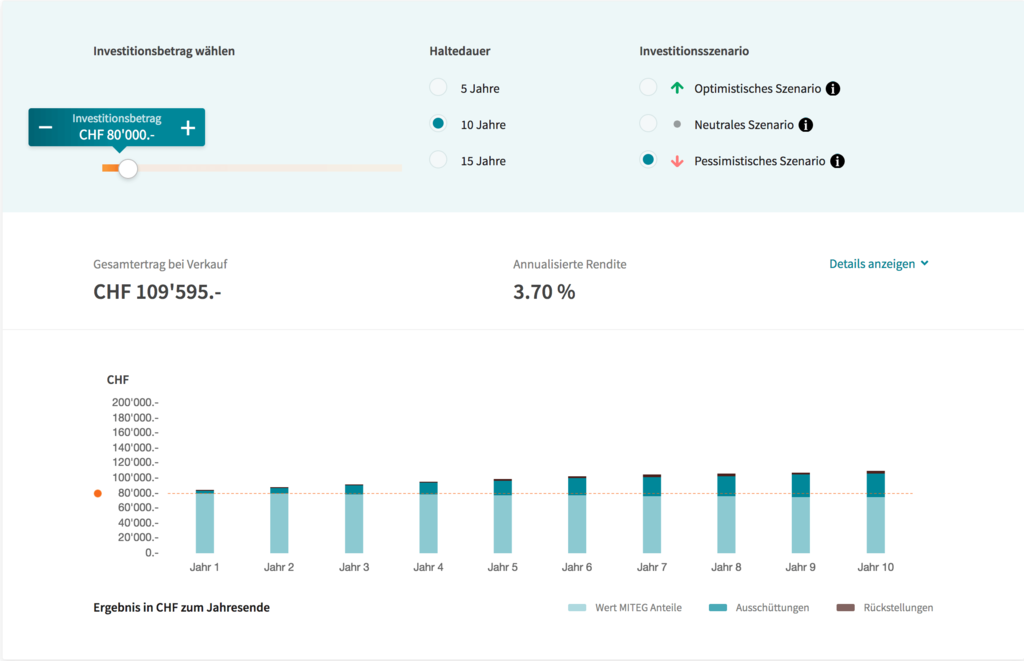Select the 5 Jahre holding period
Viewport: 1024px width, 661px height.
(438, 88)
